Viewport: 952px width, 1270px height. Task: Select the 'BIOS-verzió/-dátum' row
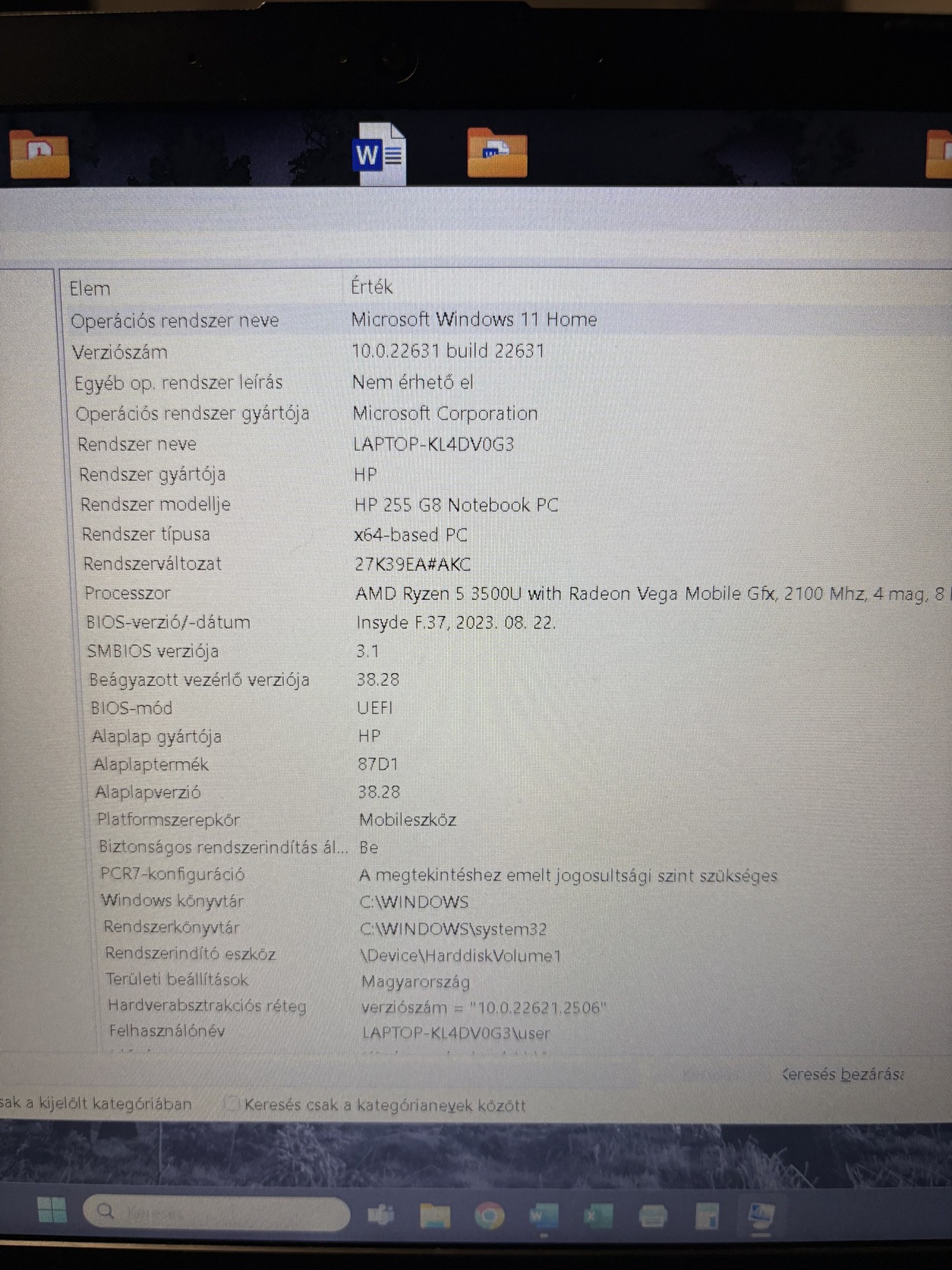507,622
